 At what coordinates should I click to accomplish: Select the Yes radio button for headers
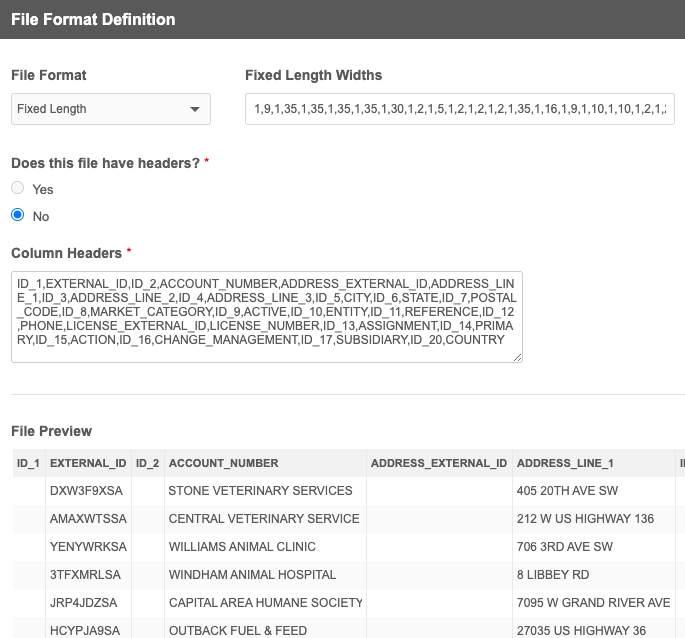pyautogui.click(x=17, y=189)
